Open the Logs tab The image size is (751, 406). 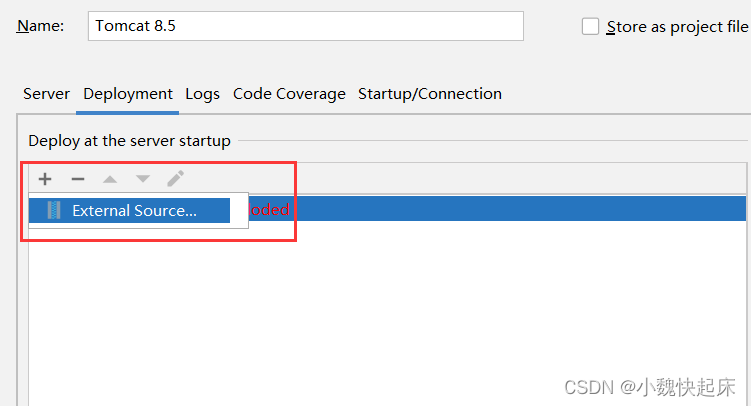203,94
